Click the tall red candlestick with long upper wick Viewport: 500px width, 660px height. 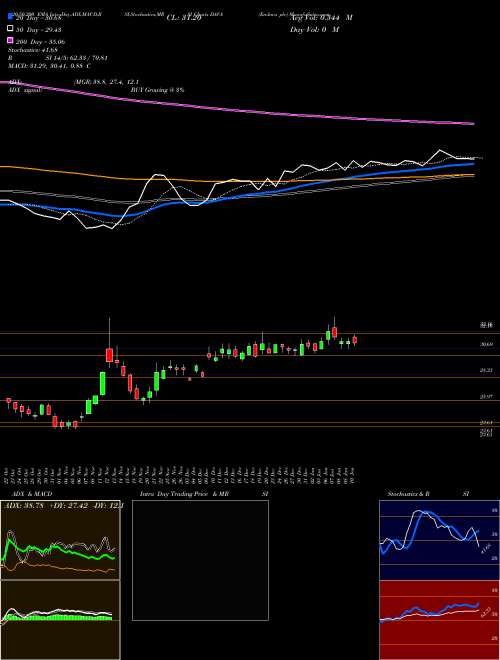point(109,354)
